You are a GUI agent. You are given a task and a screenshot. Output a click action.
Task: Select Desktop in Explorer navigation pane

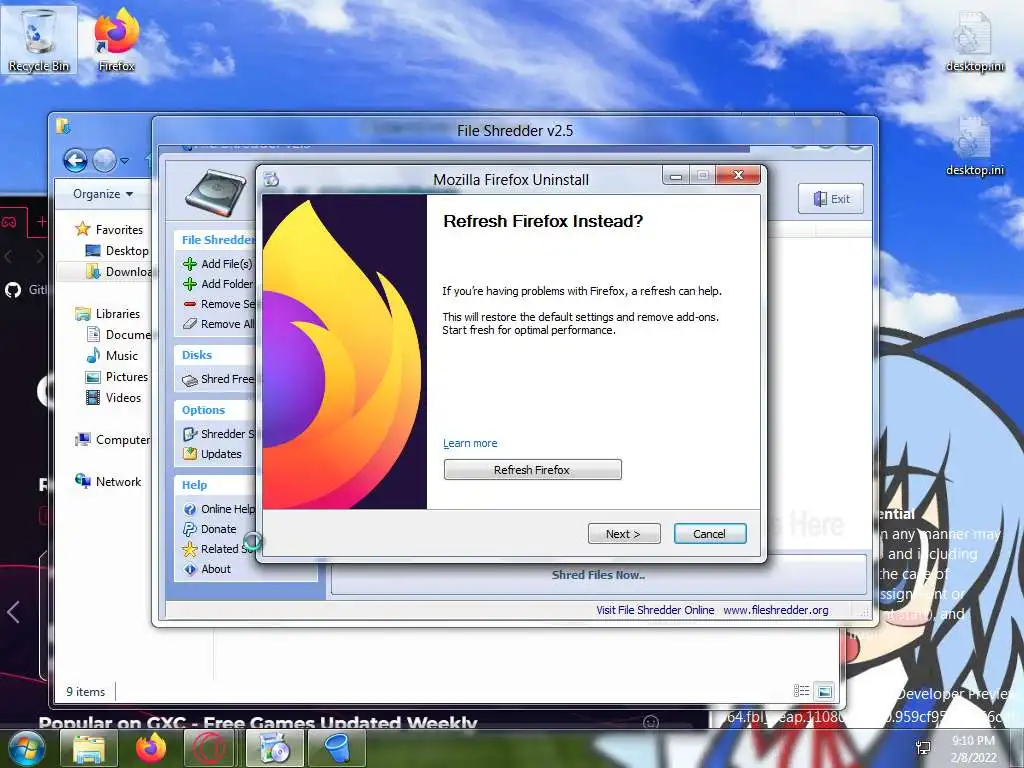tap(118, 251)
